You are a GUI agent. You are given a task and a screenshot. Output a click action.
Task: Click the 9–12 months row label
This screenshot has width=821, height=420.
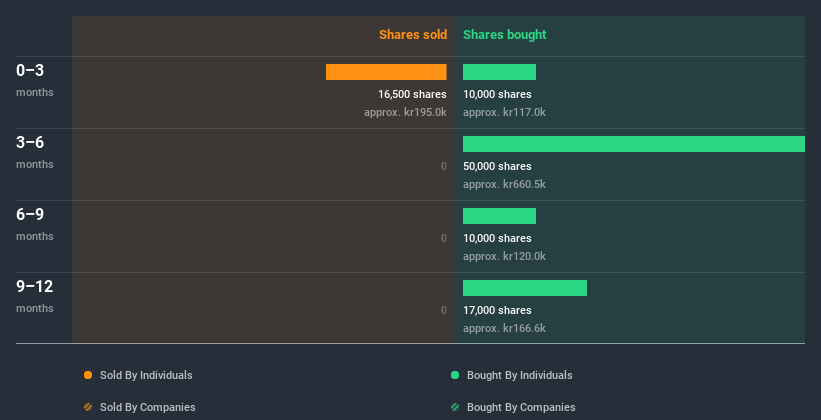35,296
